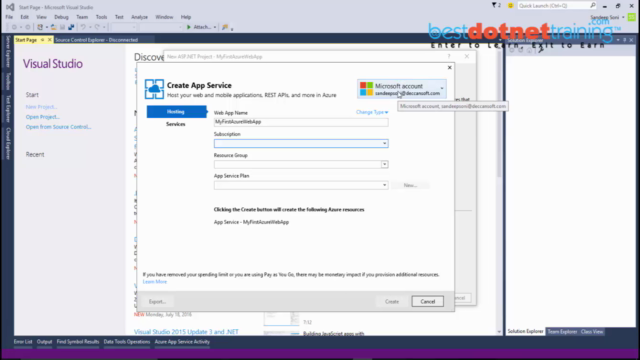Click the Cancel button

[427, 302]
